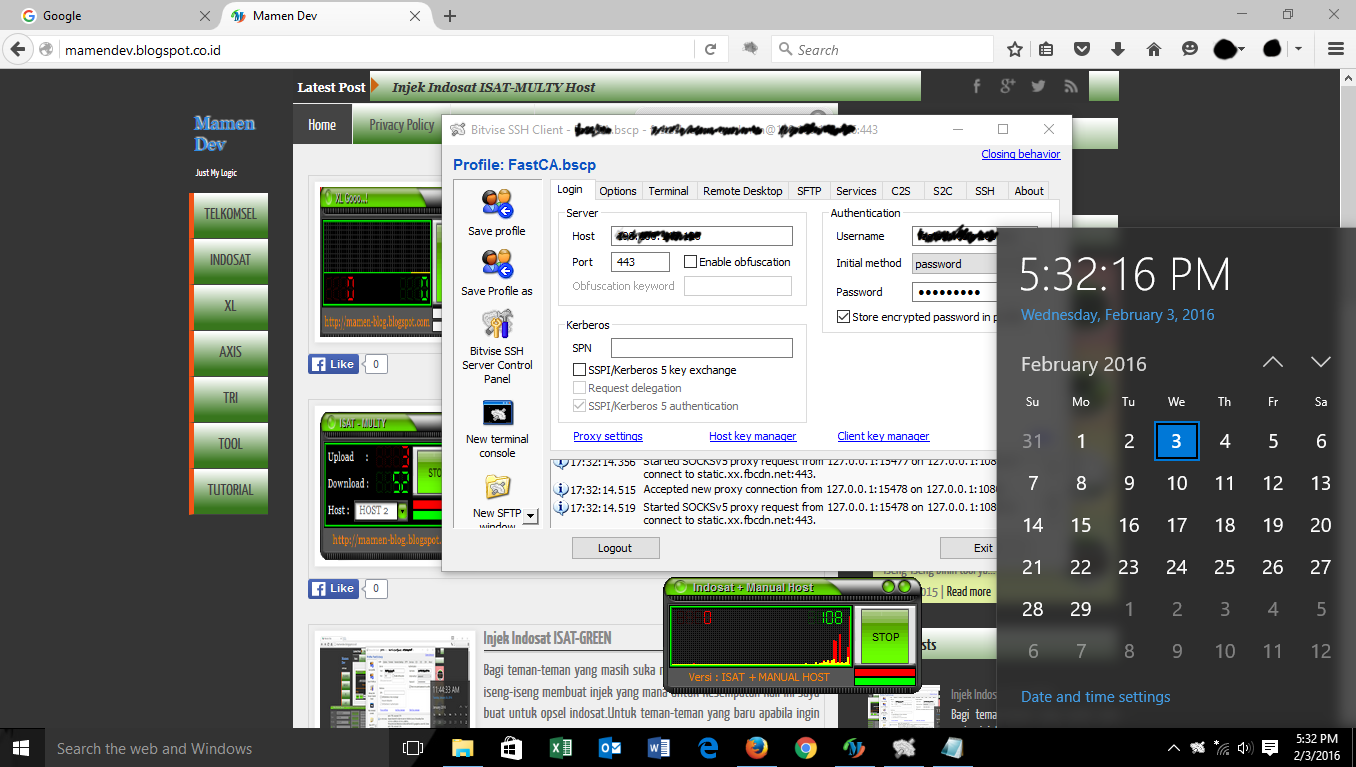Go to previous month in calendar
Image resolution: width=1356 pixels, height=767 pixels.
point(1272,362)
